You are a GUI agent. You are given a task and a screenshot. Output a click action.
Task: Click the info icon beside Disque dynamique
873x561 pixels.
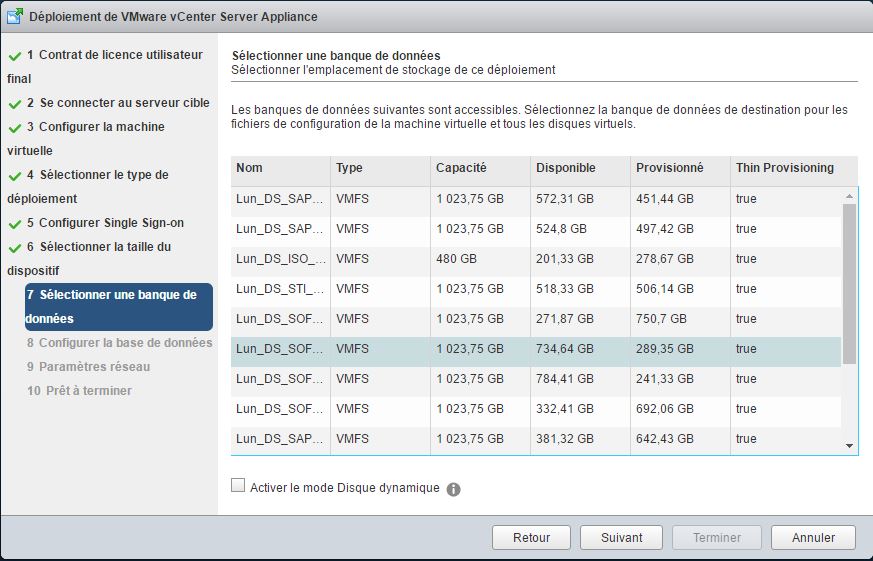coord(453,489)
